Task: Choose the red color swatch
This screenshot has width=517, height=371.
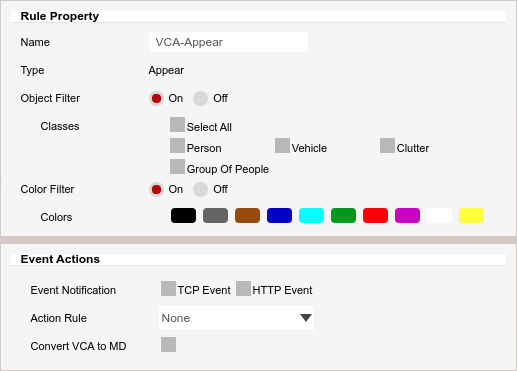Action: tap(375, 215)
